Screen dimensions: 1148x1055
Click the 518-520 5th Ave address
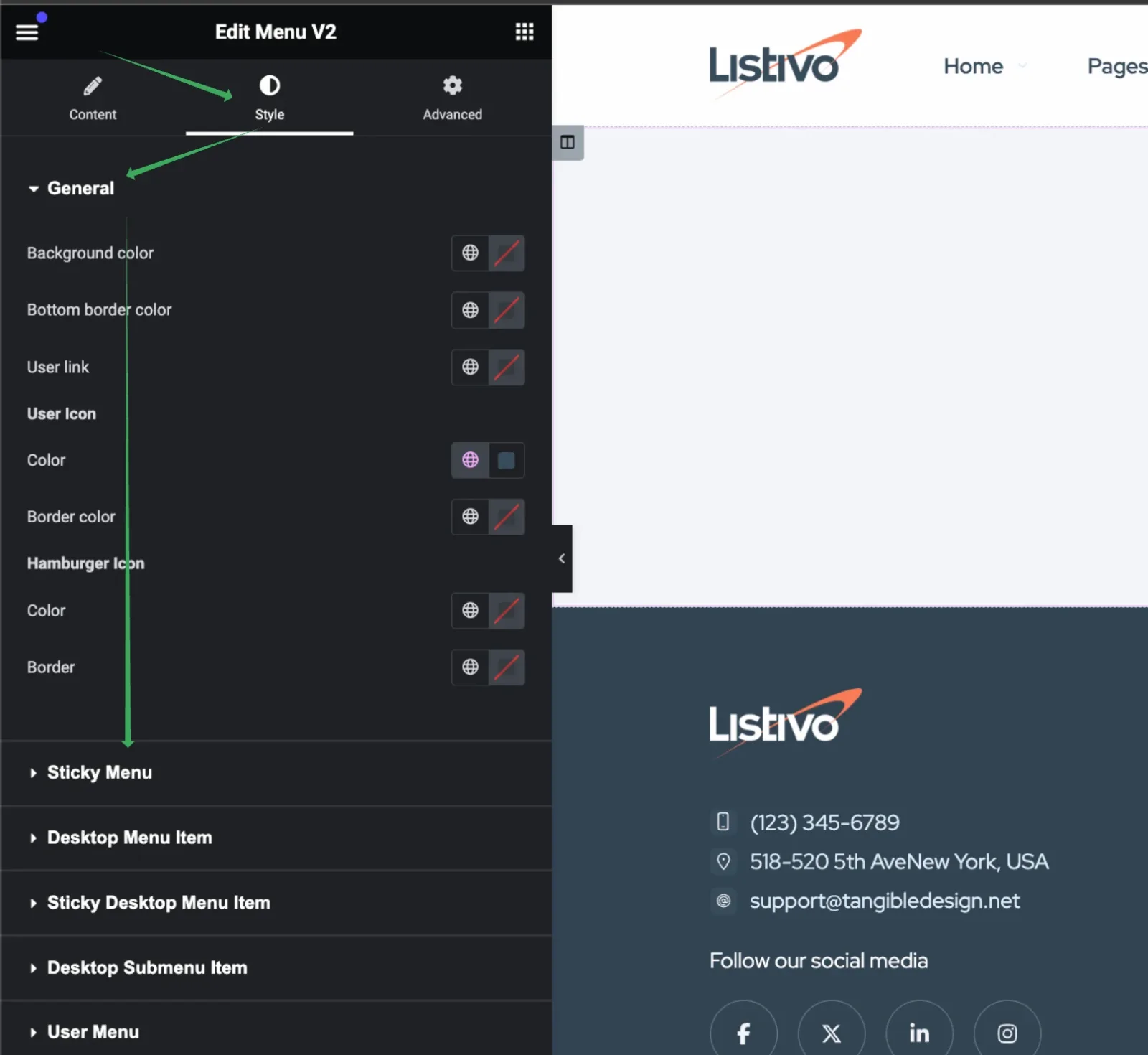click(x=899, y=861)
